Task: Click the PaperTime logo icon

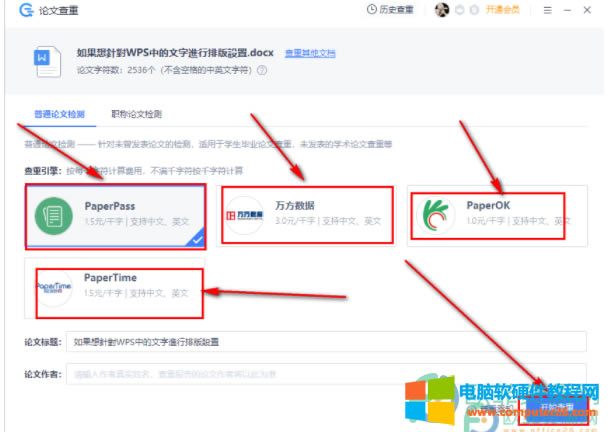Action: (54, 288)
